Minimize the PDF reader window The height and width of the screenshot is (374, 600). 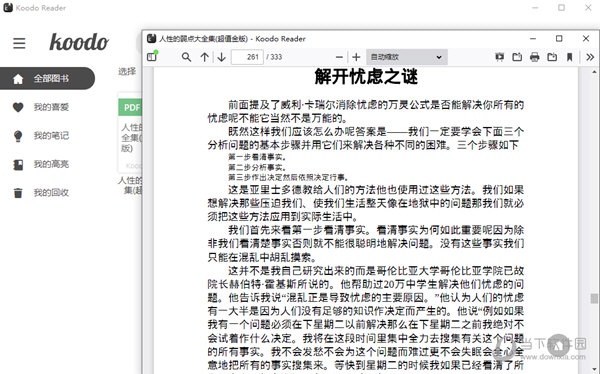pos(533,39)
